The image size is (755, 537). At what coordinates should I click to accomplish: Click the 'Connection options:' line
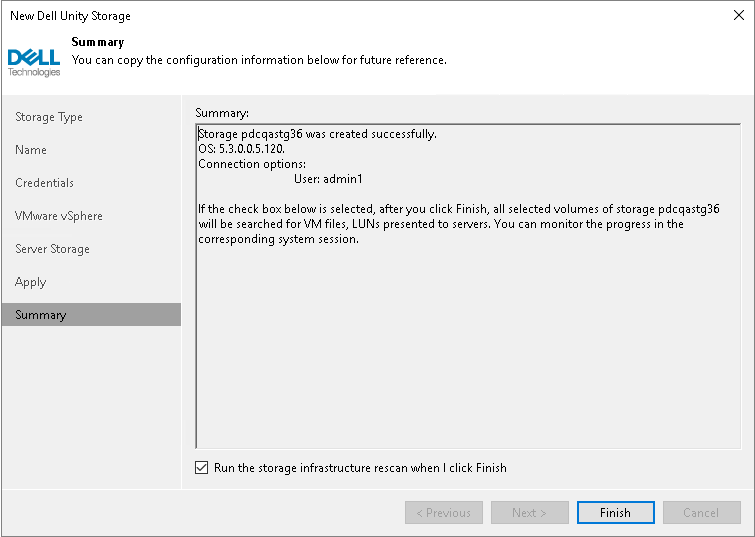coord(252,164)
